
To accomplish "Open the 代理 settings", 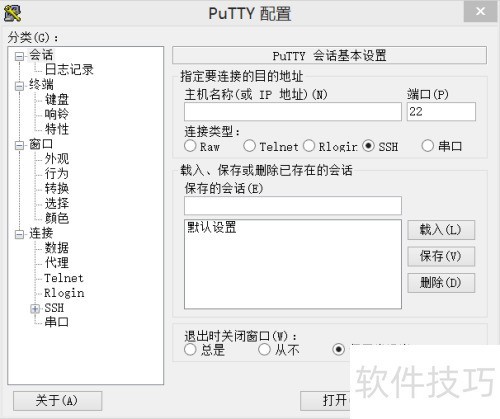I will click(57, 263).
